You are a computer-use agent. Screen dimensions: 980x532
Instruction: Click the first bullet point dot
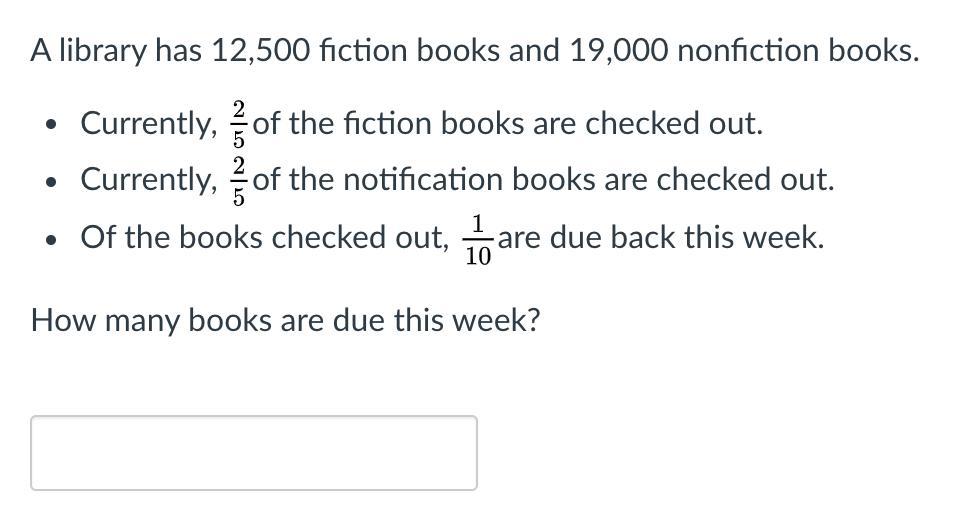51,124
